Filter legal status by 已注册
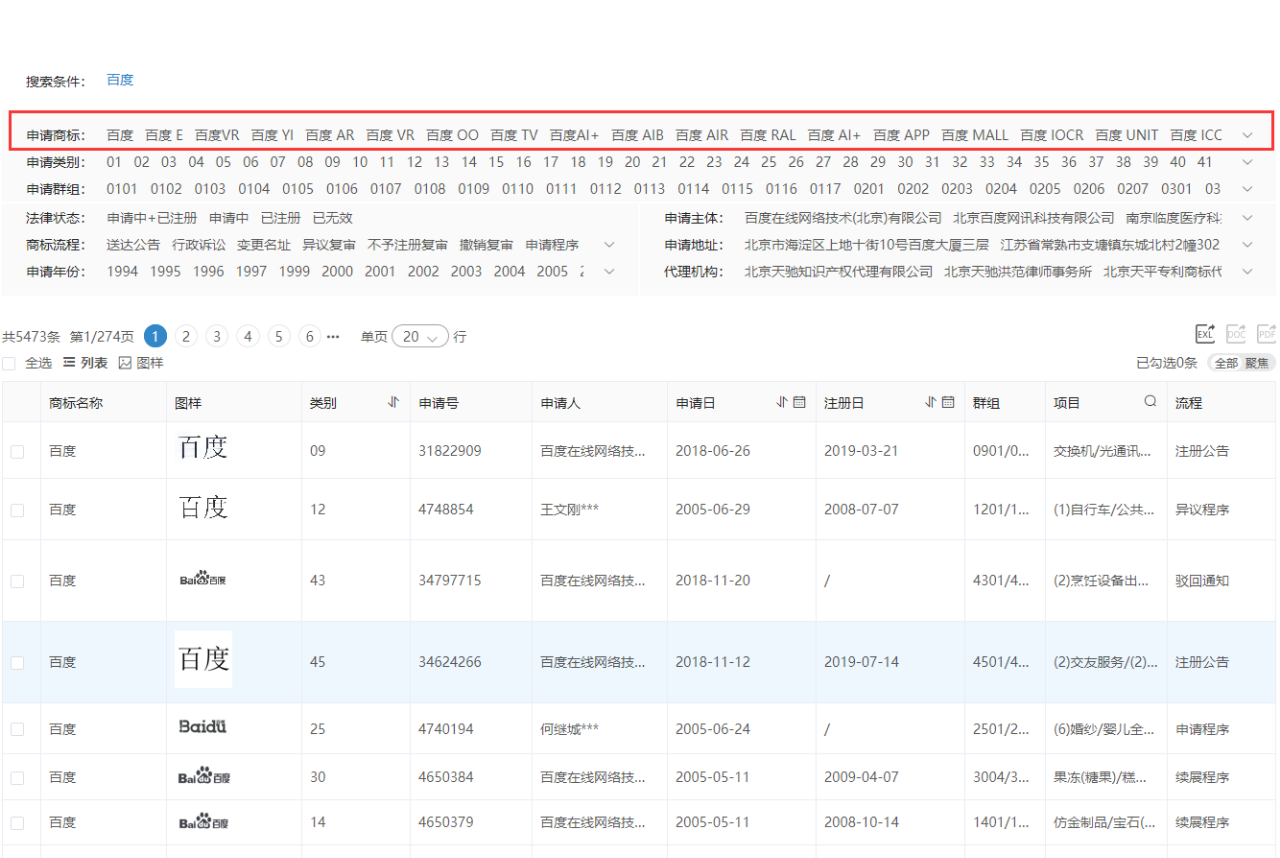 click(x=281, y=217)
